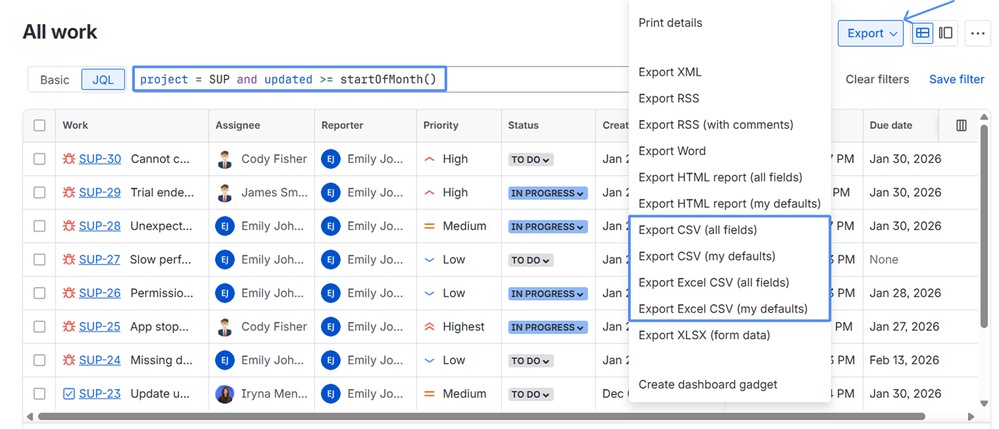Image resolution: width=999 pixels, height=429 pixels.
Task: Open TO DO status dropdown for SUP-30
Action: click(531, 159)
